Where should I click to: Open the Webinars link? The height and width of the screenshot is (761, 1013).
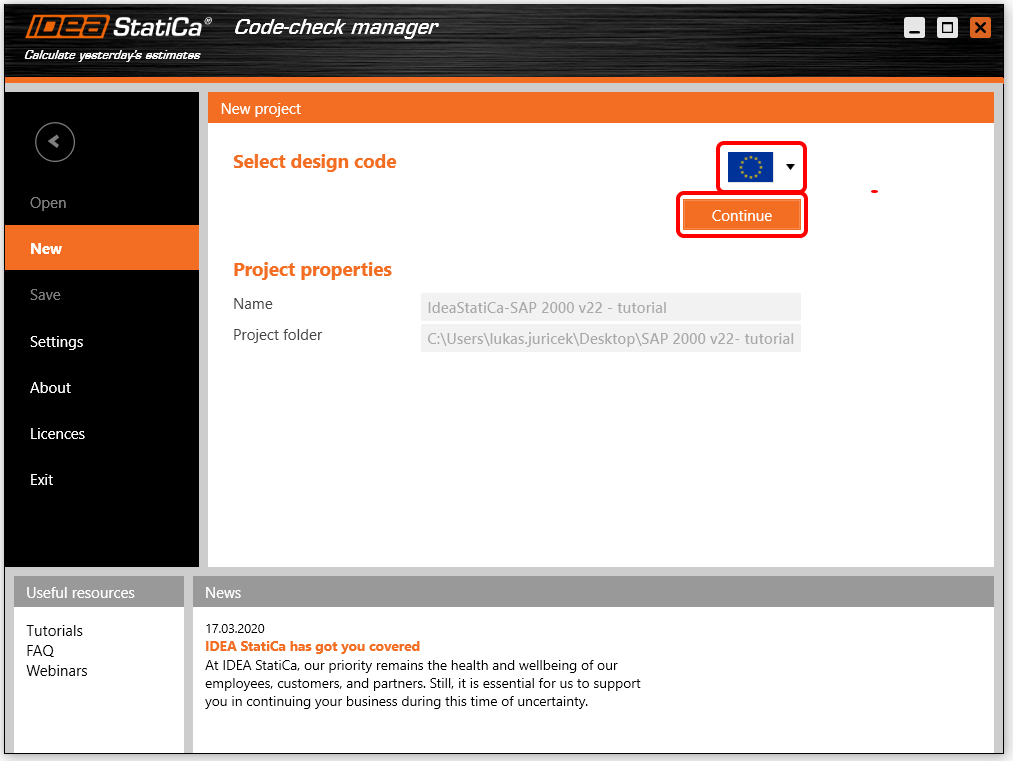[x=57, y=671]
